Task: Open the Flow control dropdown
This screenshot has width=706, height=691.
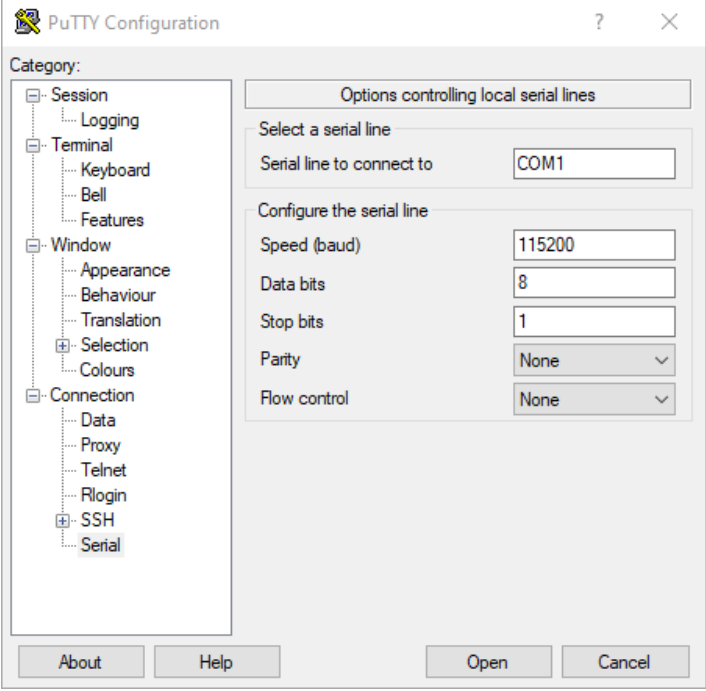Action: (594, 399)
